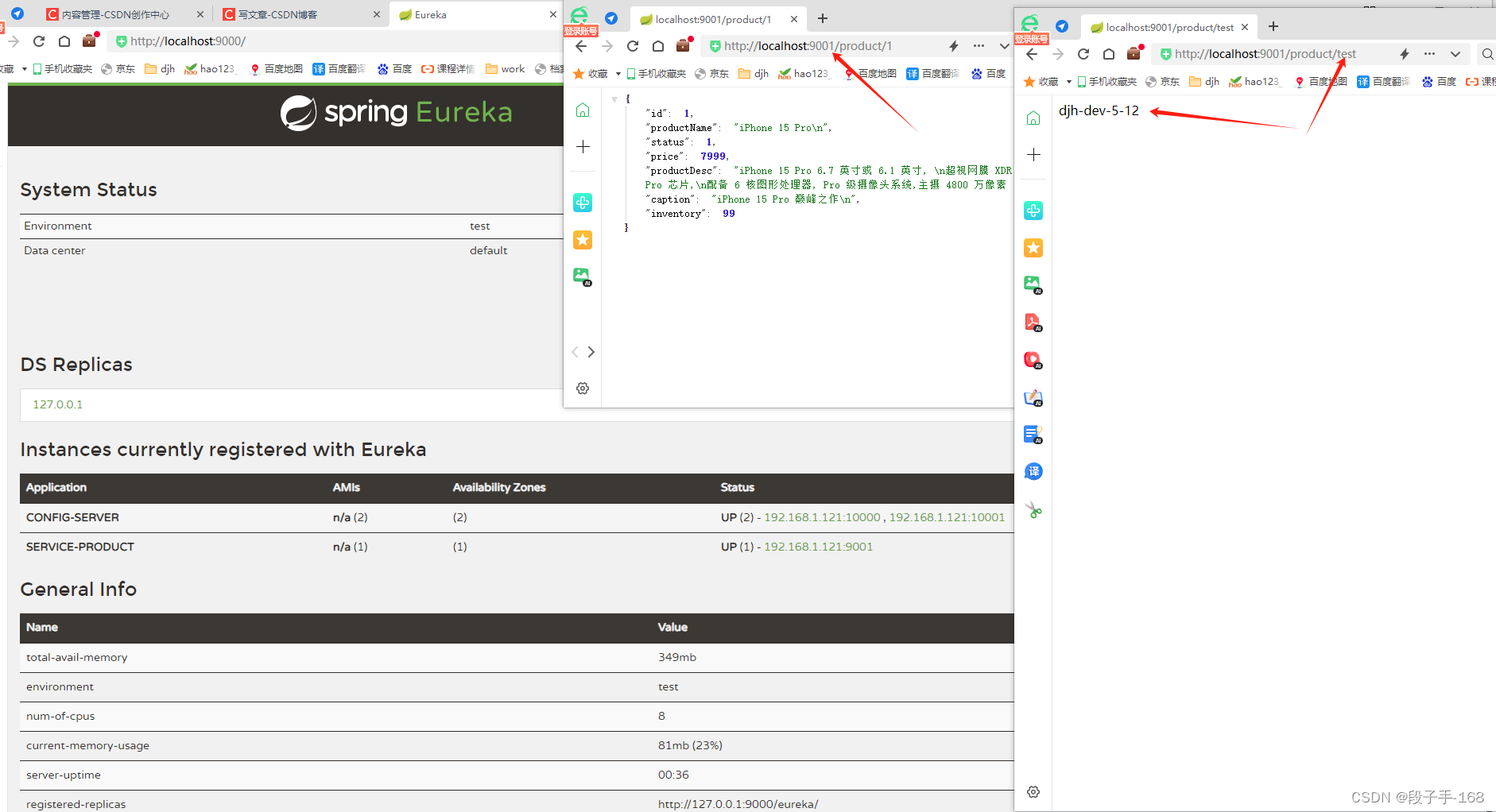Click CONFIG-SERVER application name cell
Viewport: 1496px width, 812px height.
pos(72,517)
